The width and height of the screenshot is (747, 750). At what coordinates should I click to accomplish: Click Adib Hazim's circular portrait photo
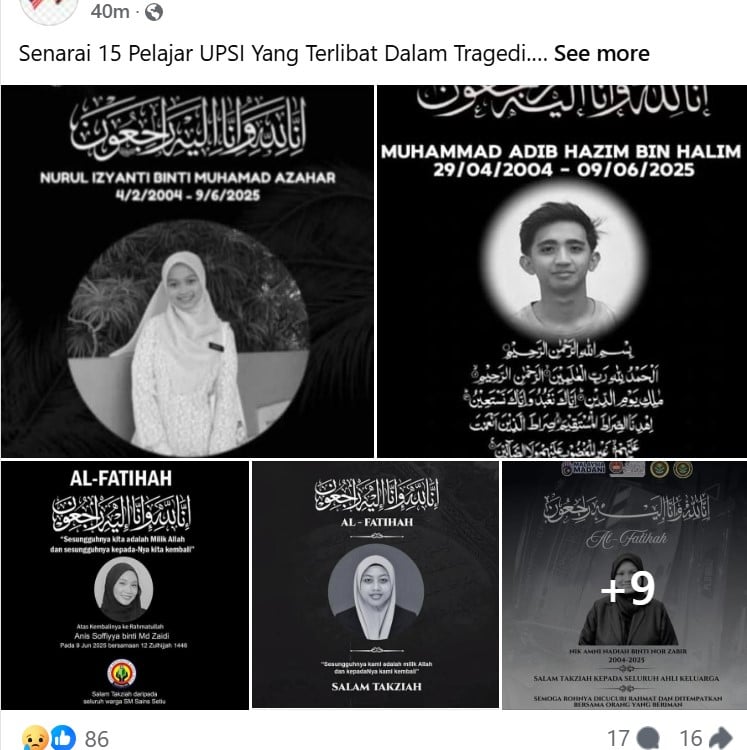(563, 258)
